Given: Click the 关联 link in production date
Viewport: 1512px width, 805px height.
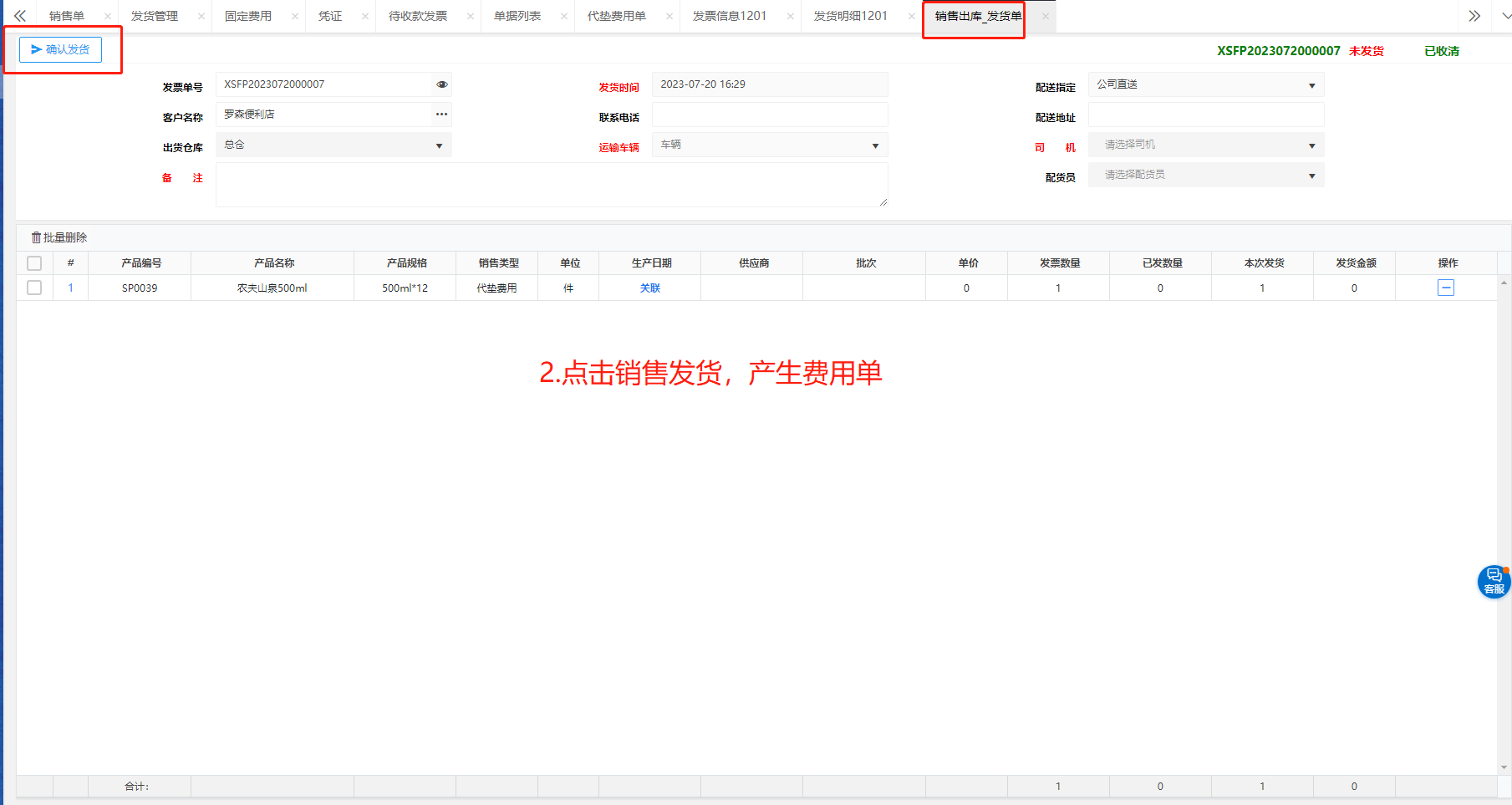Looking at the screenshot, I should (x=649, y=288).
